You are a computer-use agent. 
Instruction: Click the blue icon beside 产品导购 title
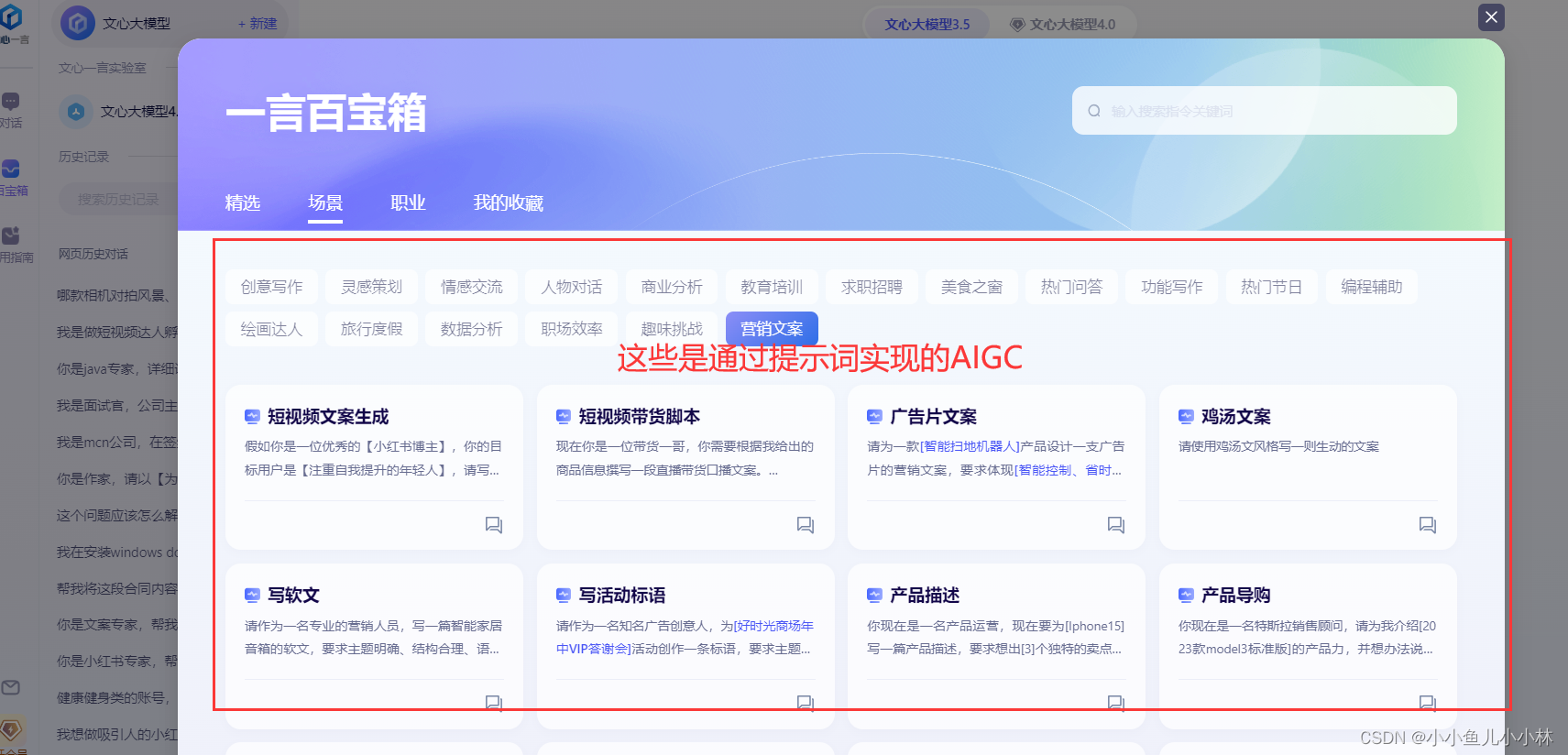1186,596
